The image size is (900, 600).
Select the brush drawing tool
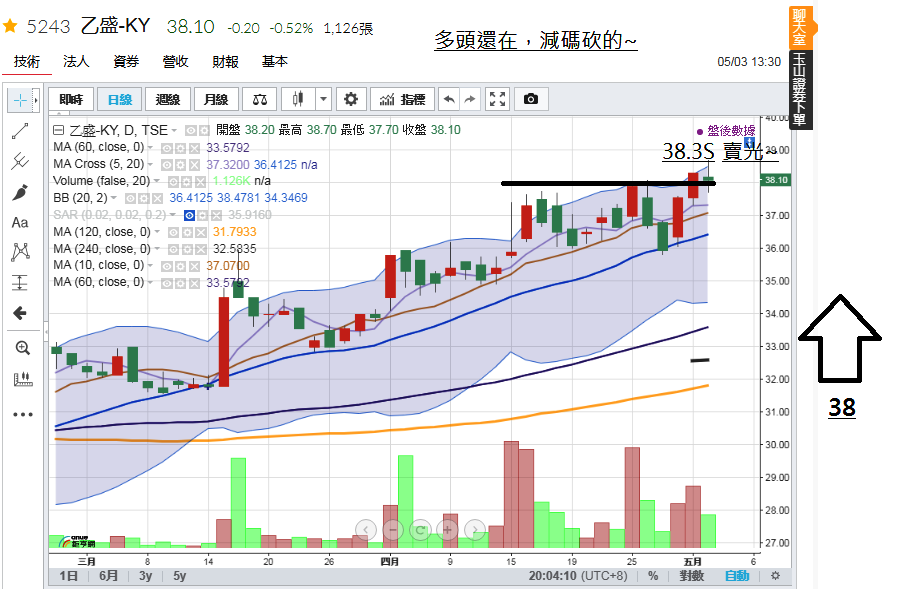coord(20,192)
